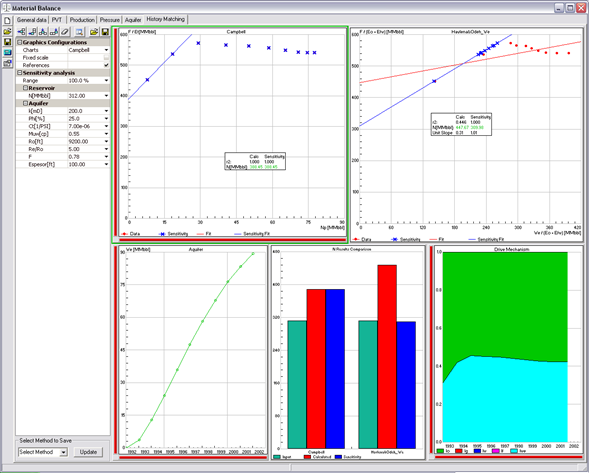This screenshot has height=473, width=589.
Task: Click the triangle-nodes icon in chart toolbar
Action: point(43,32)
